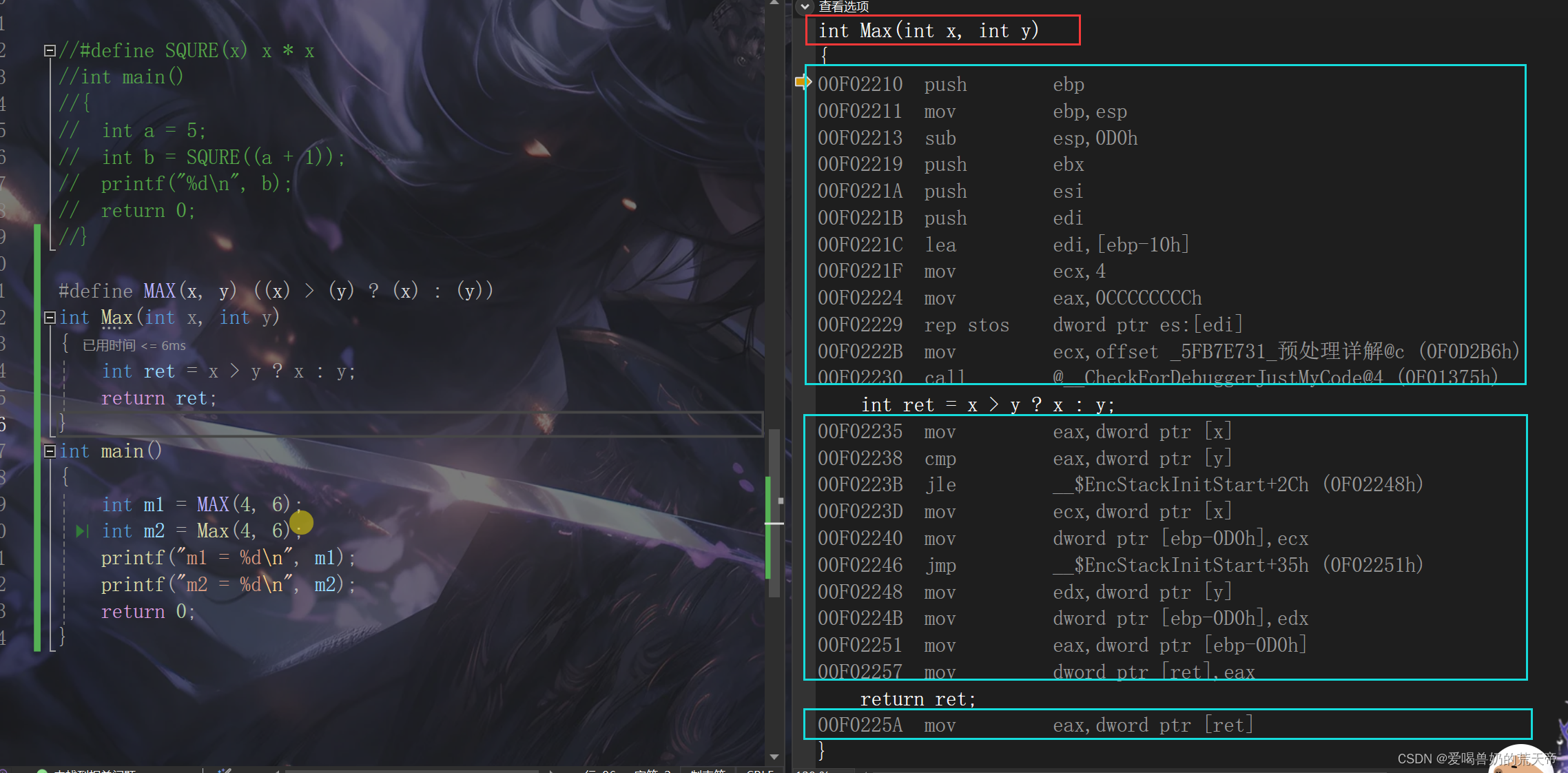Viewport: 1568px width, 773px height.
Task: Select disassembly row 00F02246 jmp
Action: (1120, 565)
